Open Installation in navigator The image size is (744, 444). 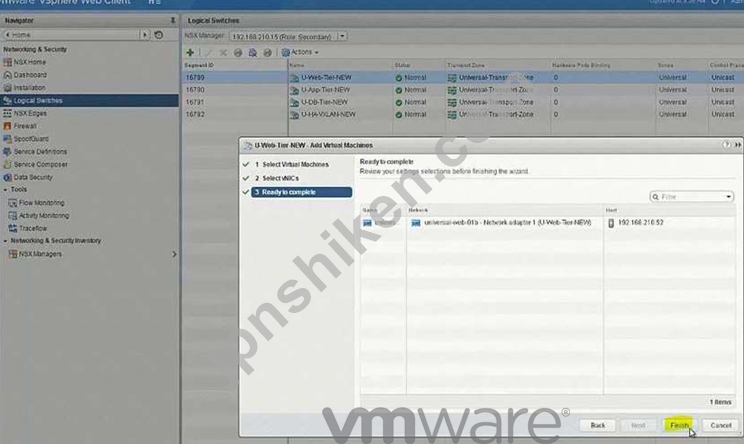pyautogui.click(x=29, y=88)
